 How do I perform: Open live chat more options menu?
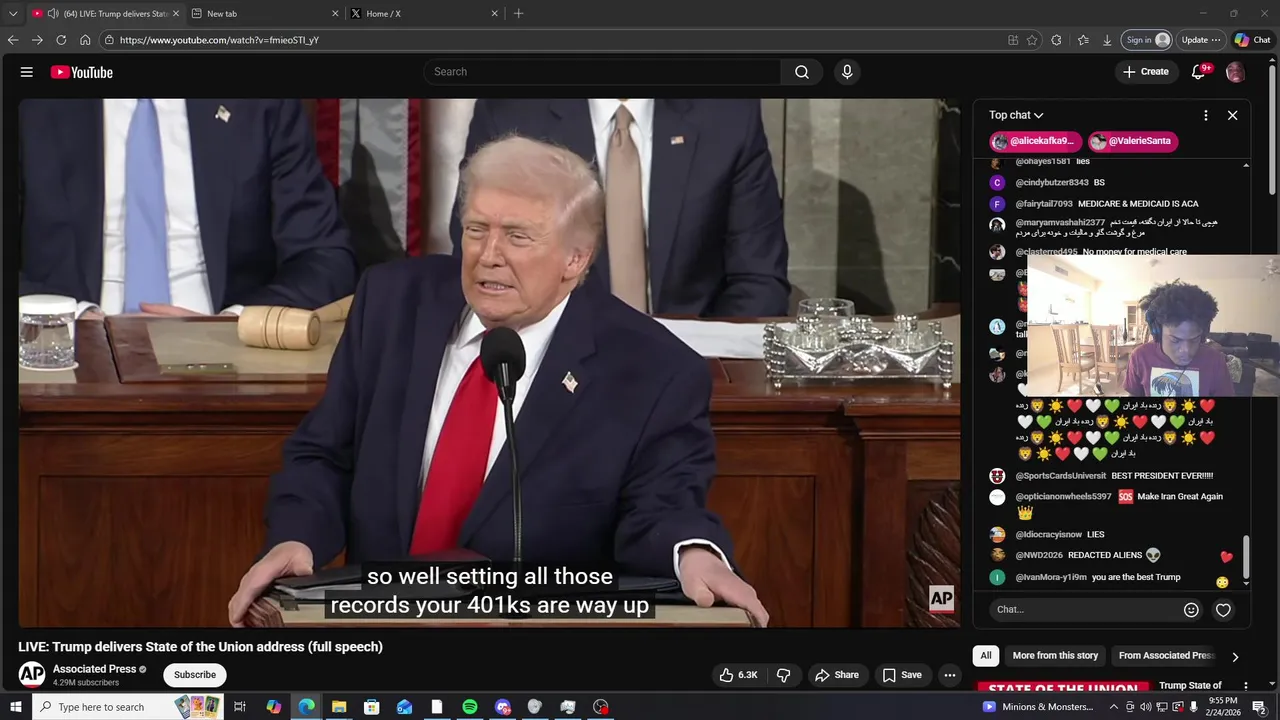pyautogui.click(x=1206, y=115)
